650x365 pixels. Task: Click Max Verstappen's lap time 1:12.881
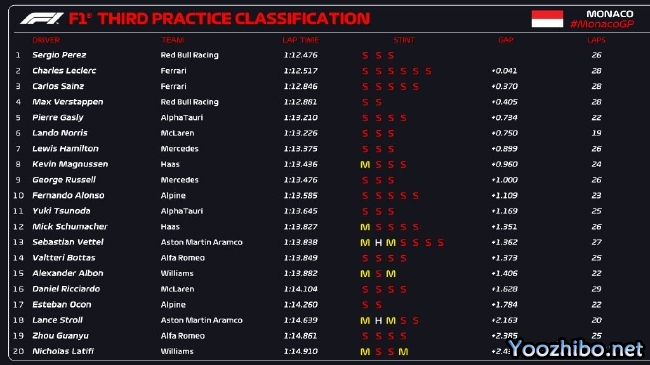click(x=301, y=102)
